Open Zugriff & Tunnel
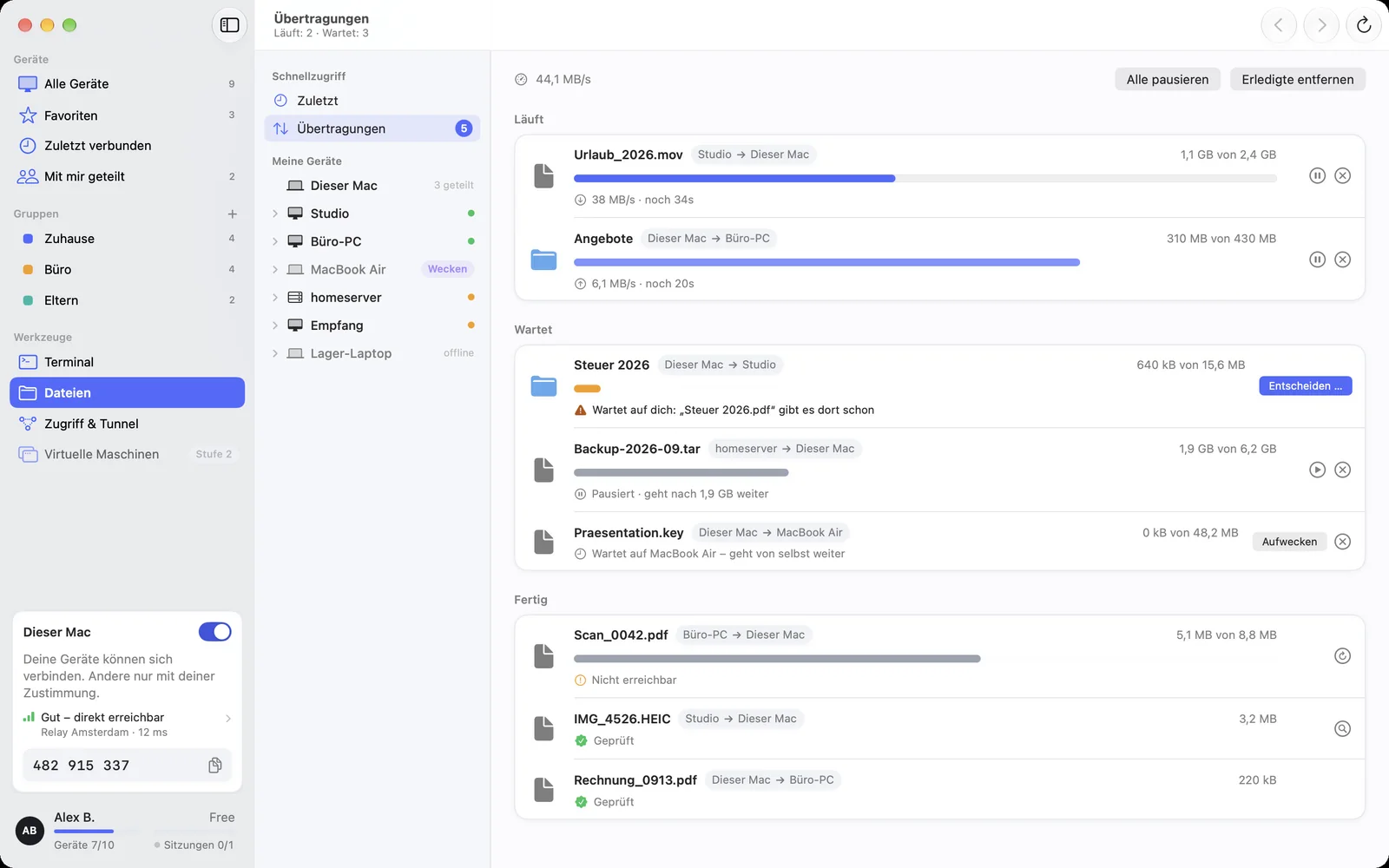This screenshot has height=868, width=1389. coord(127,424)
